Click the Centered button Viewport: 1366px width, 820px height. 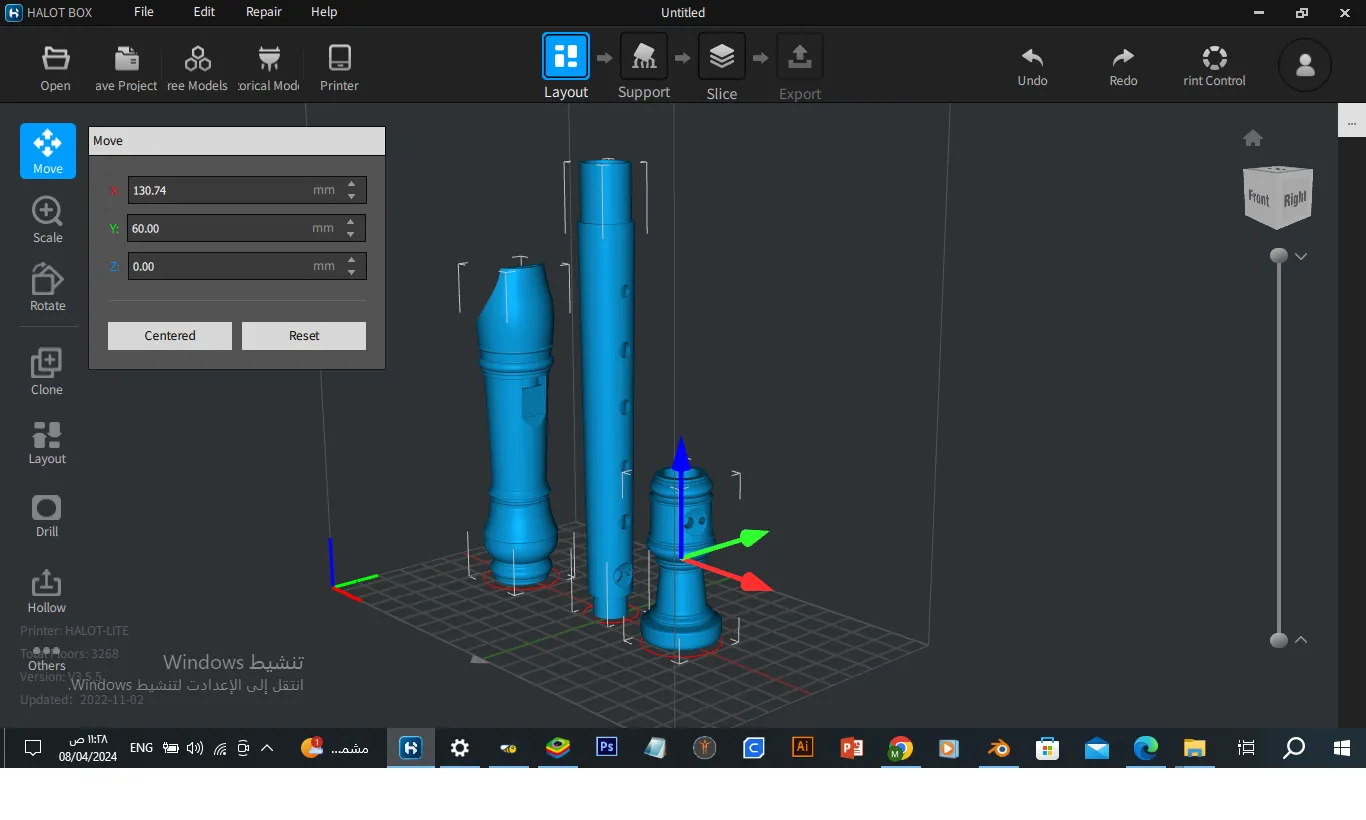tap(170, 336)
